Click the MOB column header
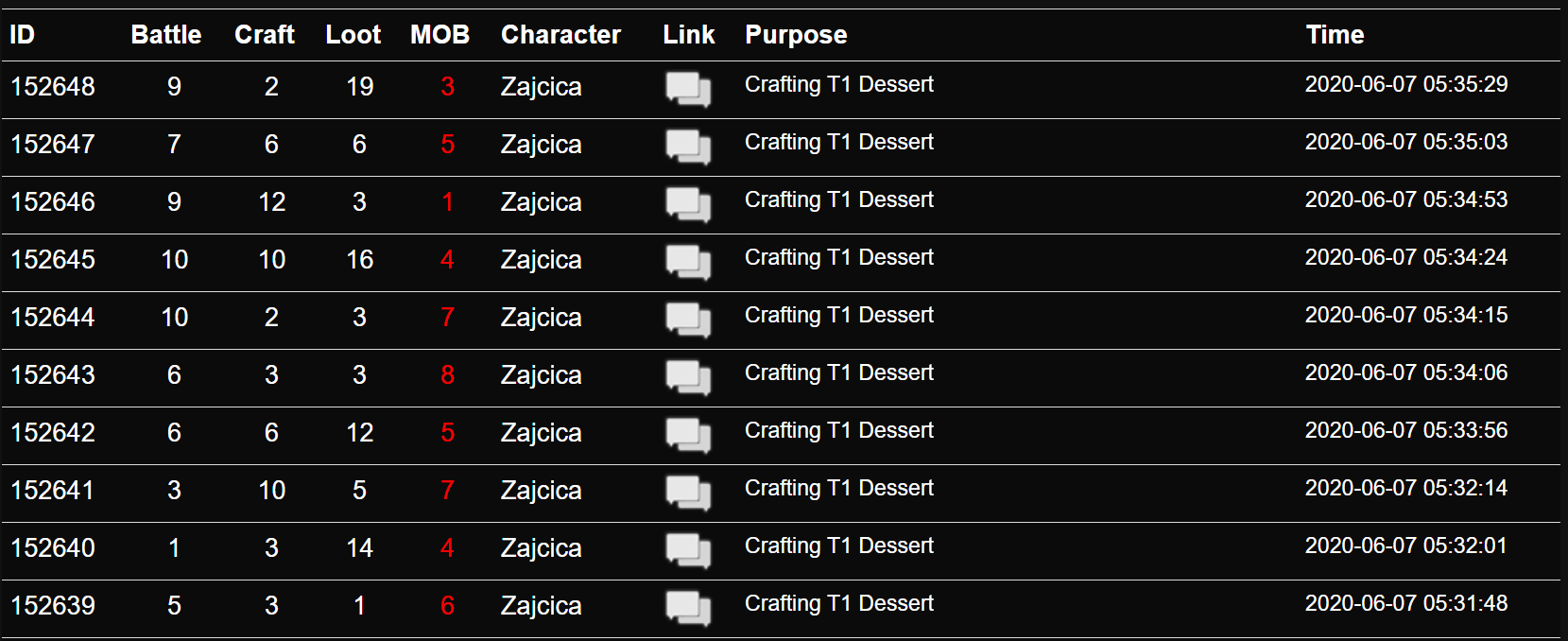Image resolution: width=1568 pixels, height=641 pixels. 439,35
